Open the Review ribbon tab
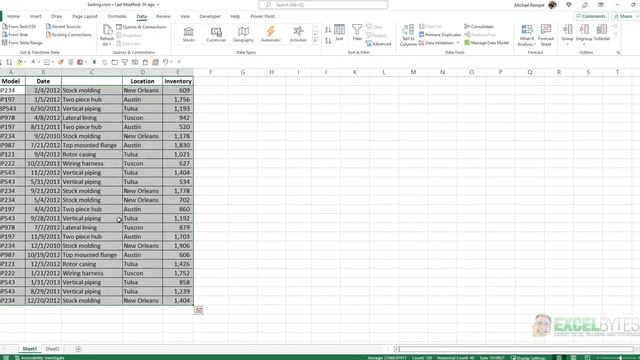640x360 pixels. [x=163, y=16]
